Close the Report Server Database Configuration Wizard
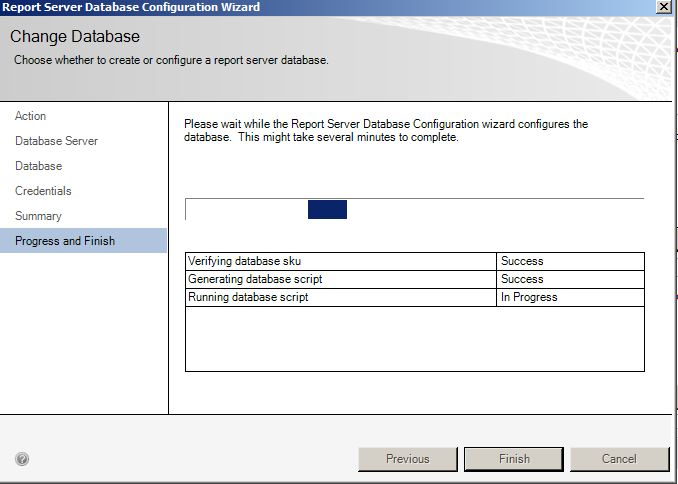678x484 pixels. coord(664,6)
